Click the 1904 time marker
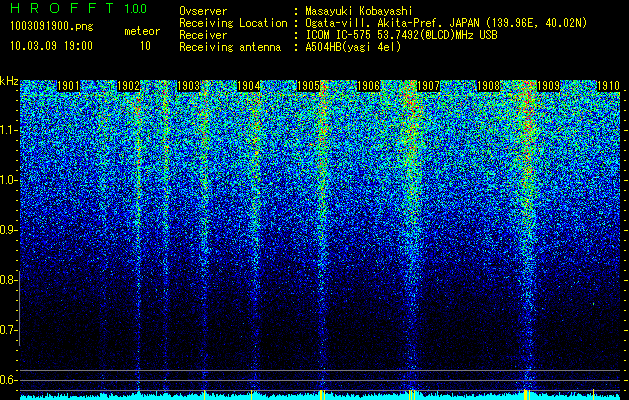The height and width of the screenshot is (400, 629). click(x=248, y=86)
